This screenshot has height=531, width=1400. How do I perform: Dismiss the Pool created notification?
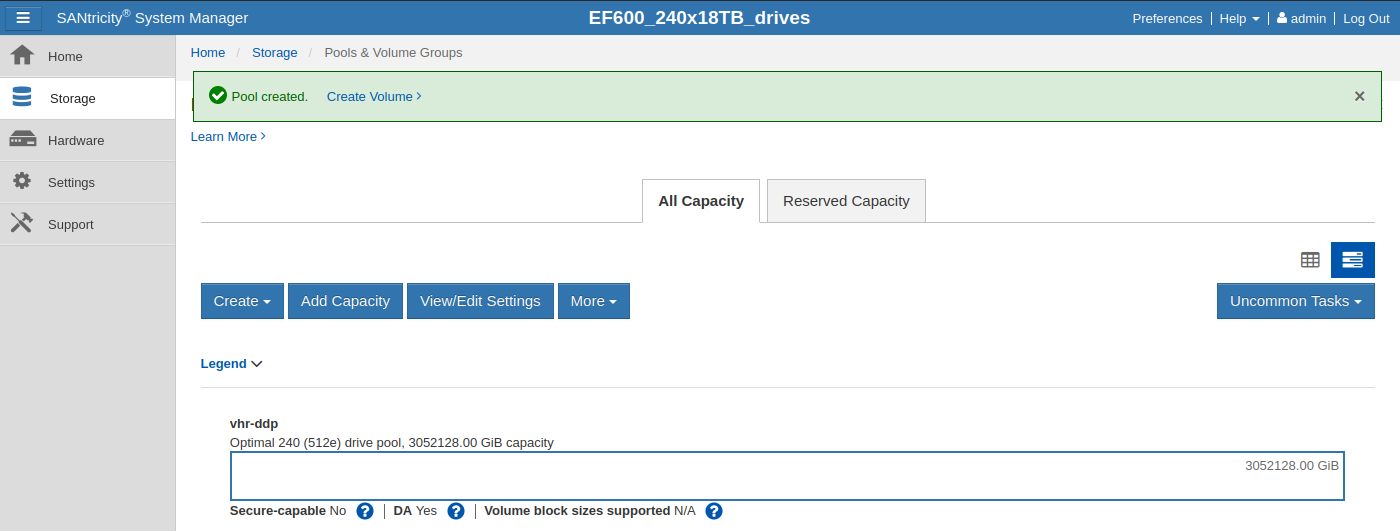click(1359, 96)
